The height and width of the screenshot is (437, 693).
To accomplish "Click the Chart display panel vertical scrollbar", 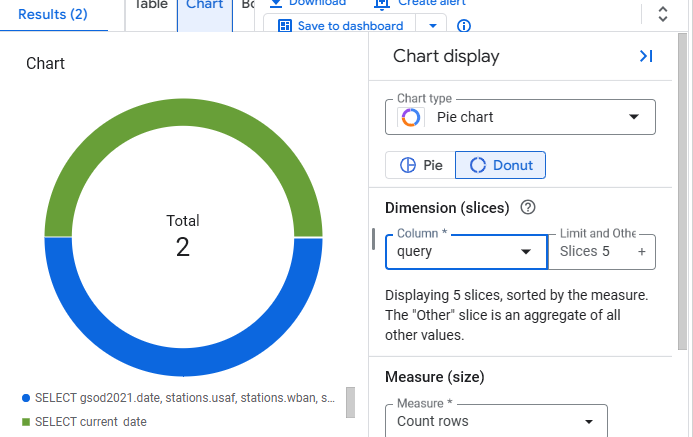I will pos(682,192).
